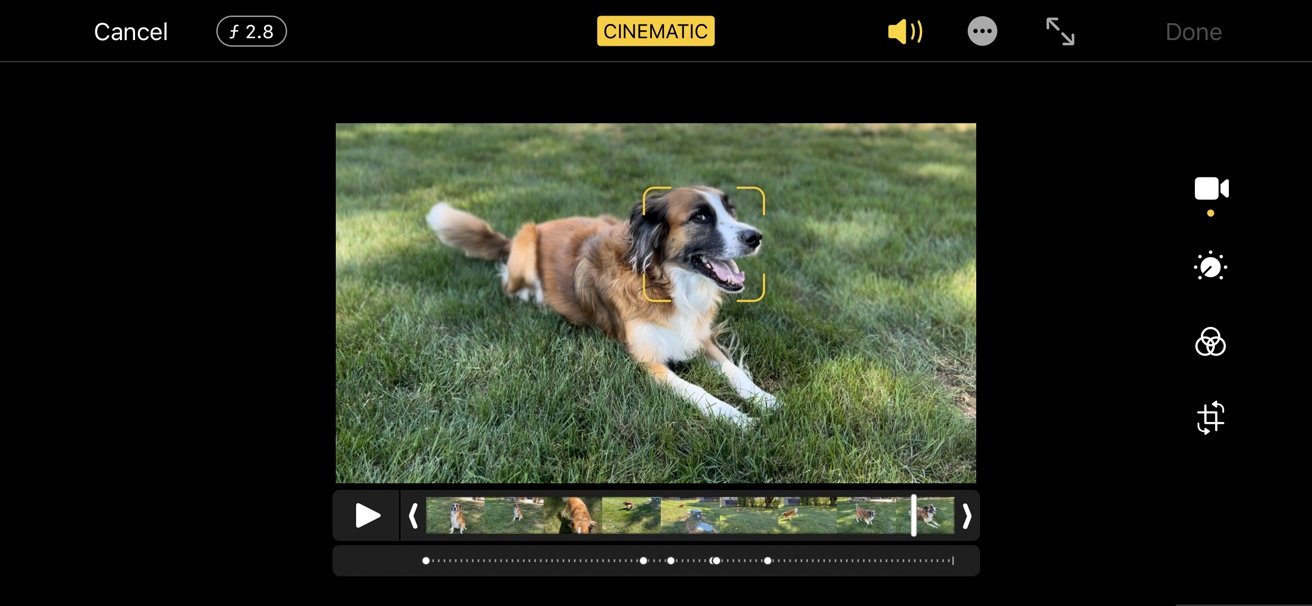Jump to the first filmstrip thumbnail

[x=455, y=516]
